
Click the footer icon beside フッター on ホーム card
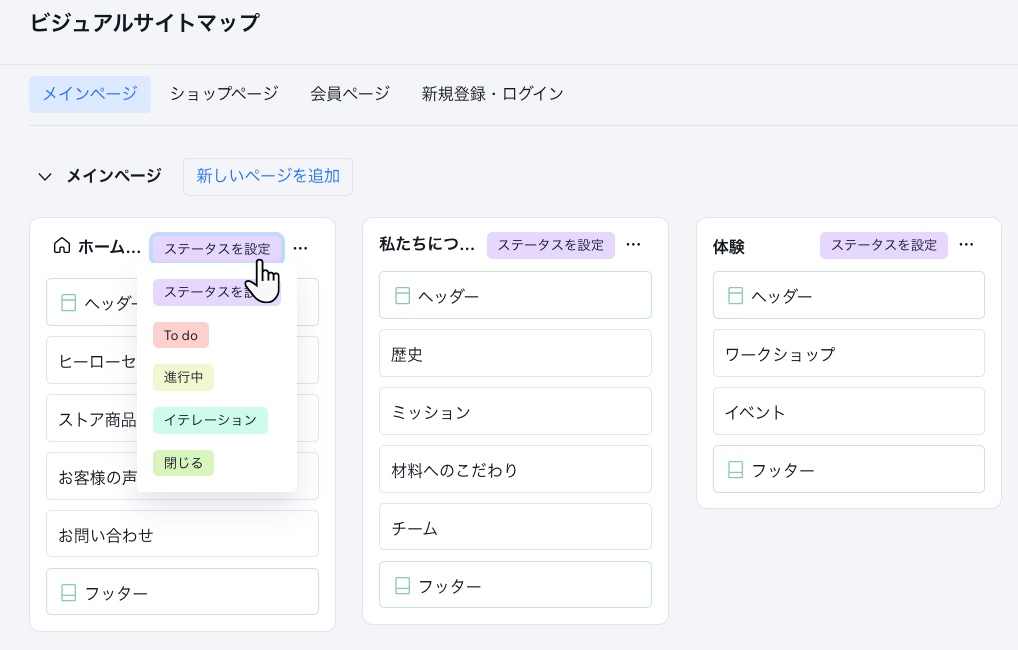69,592
